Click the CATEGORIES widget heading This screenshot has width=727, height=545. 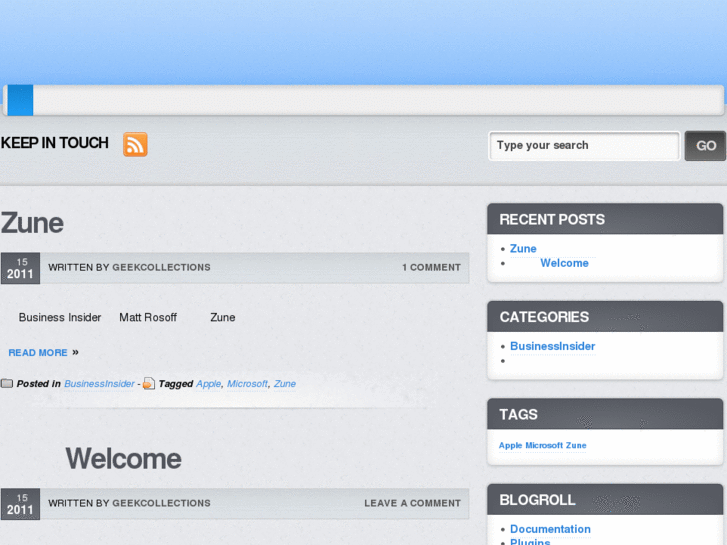coord(544,317)
